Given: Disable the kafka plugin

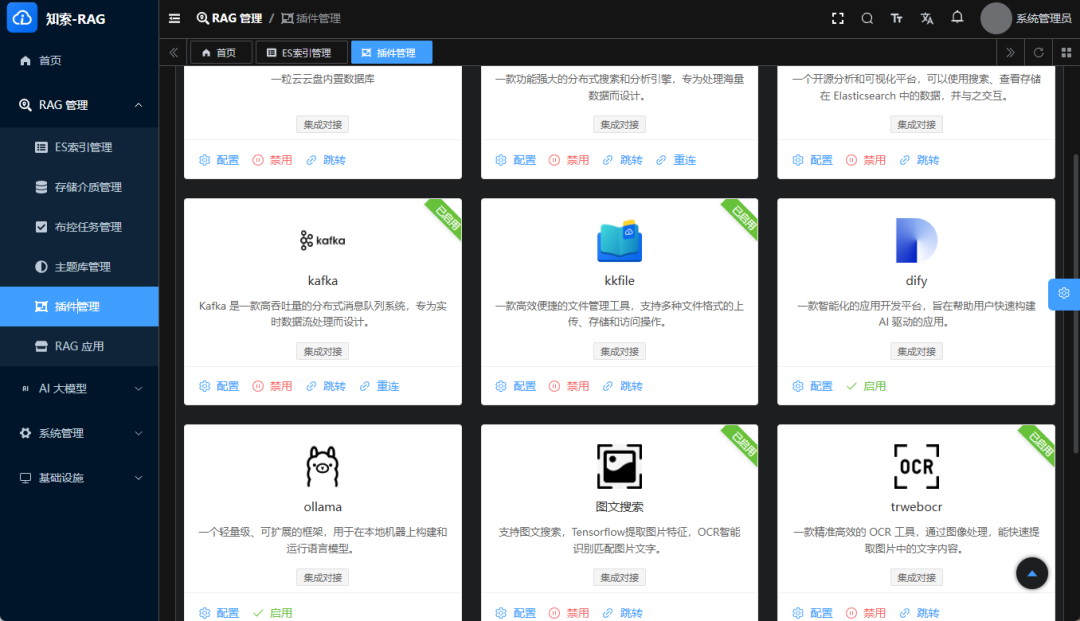Looking at the screenshot, I should coord(272,386).
